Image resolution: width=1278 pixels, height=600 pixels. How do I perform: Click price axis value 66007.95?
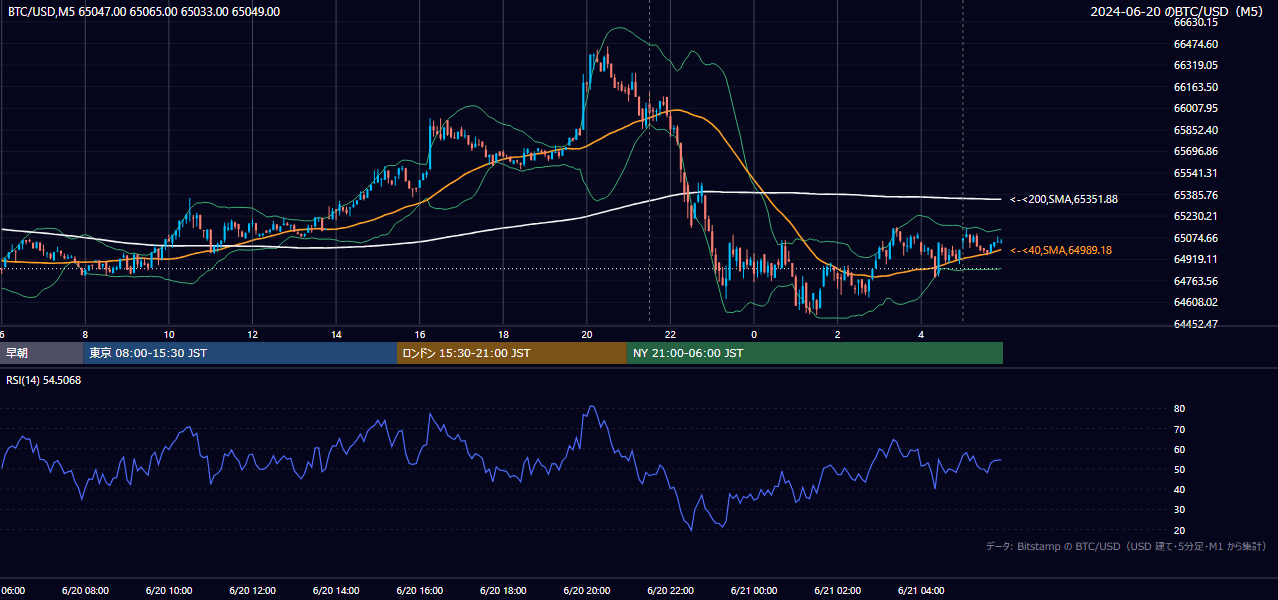[x=1195, y=108]
